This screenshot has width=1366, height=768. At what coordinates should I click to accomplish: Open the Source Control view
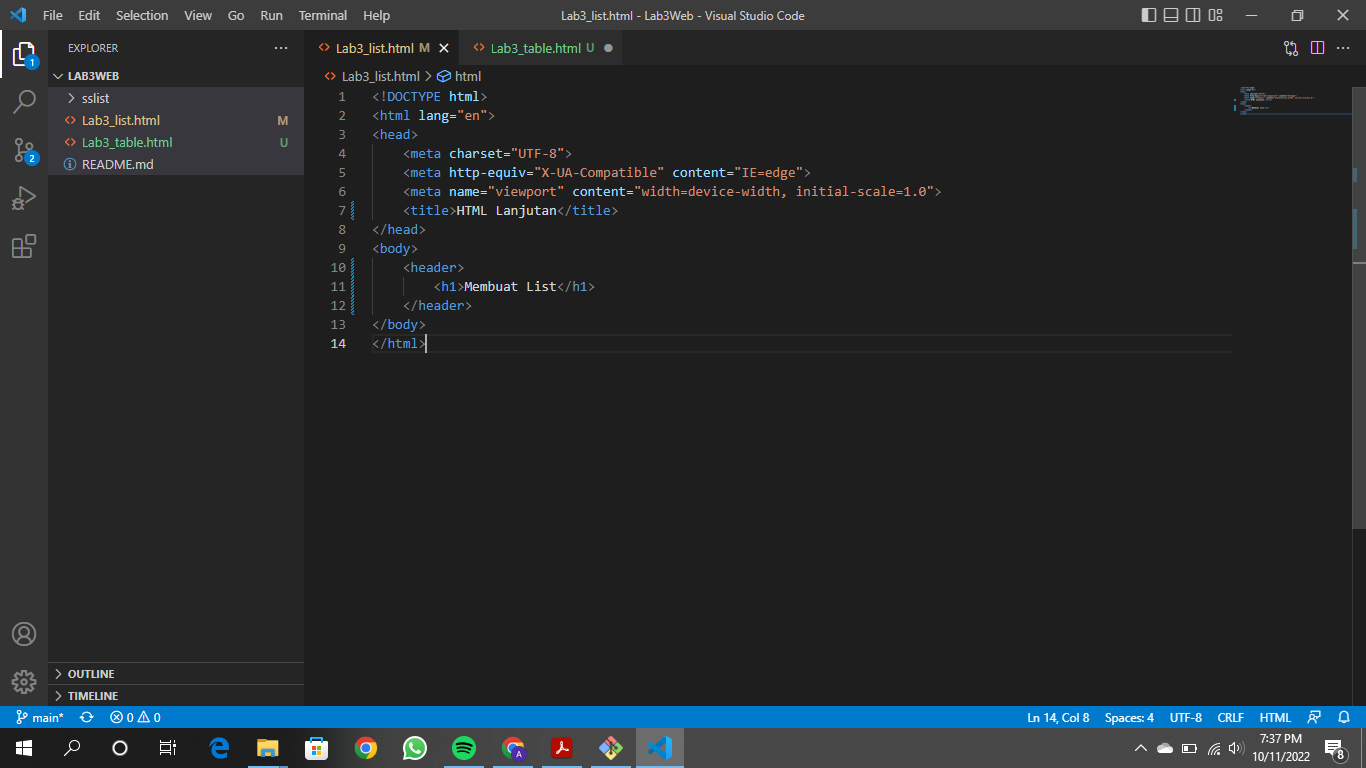pos(24,150)
